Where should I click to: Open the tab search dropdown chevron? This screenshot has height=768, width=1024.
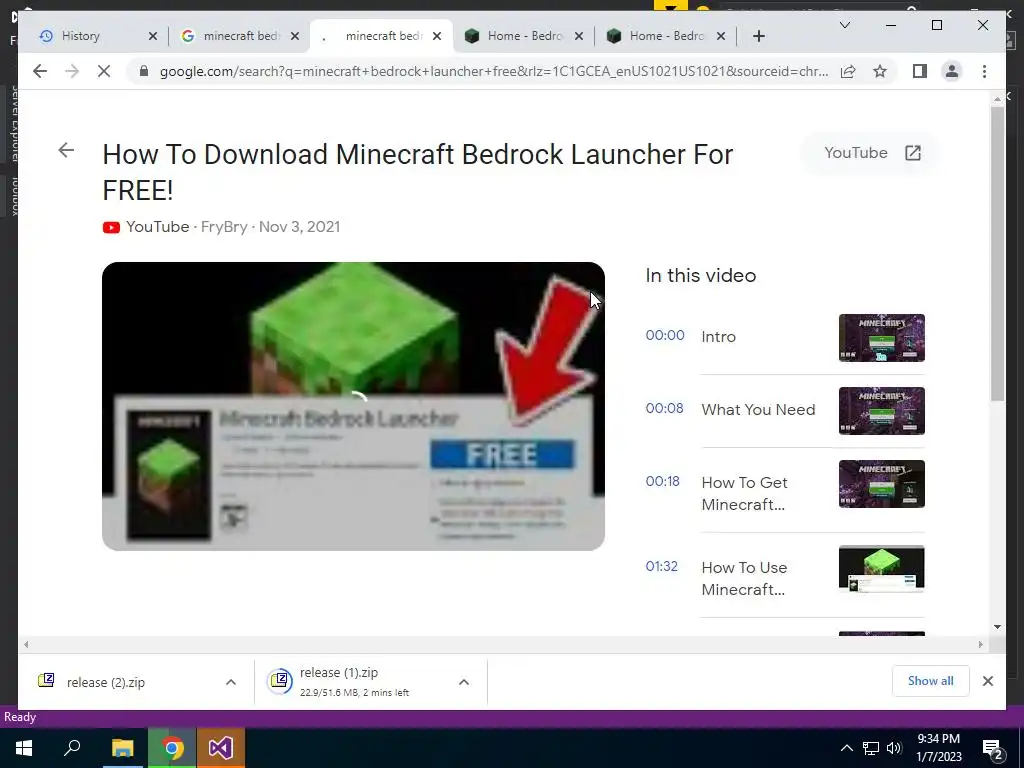(844, 25)
